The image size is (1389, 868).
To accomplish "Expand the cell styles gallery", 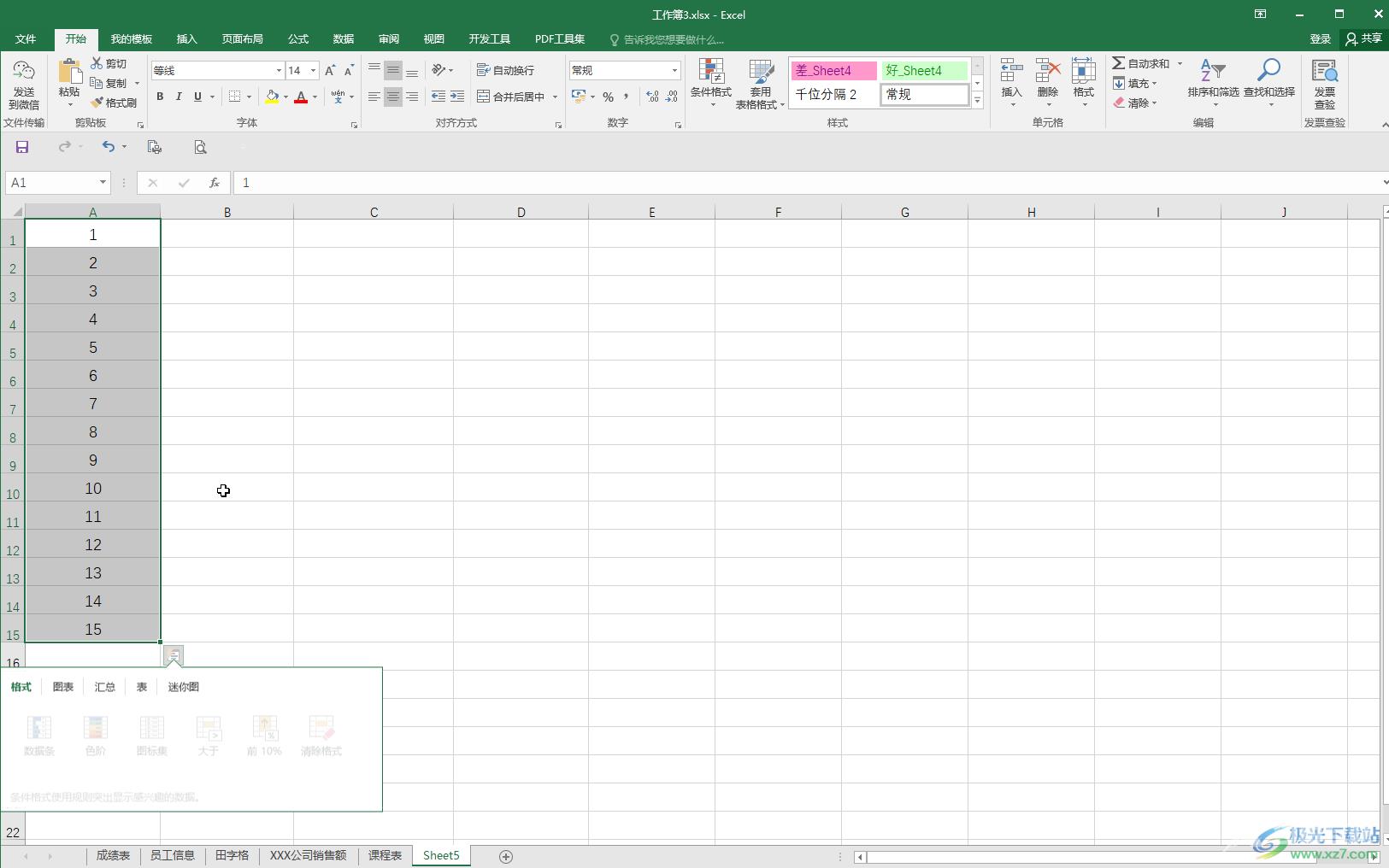I will click(977, 101).
